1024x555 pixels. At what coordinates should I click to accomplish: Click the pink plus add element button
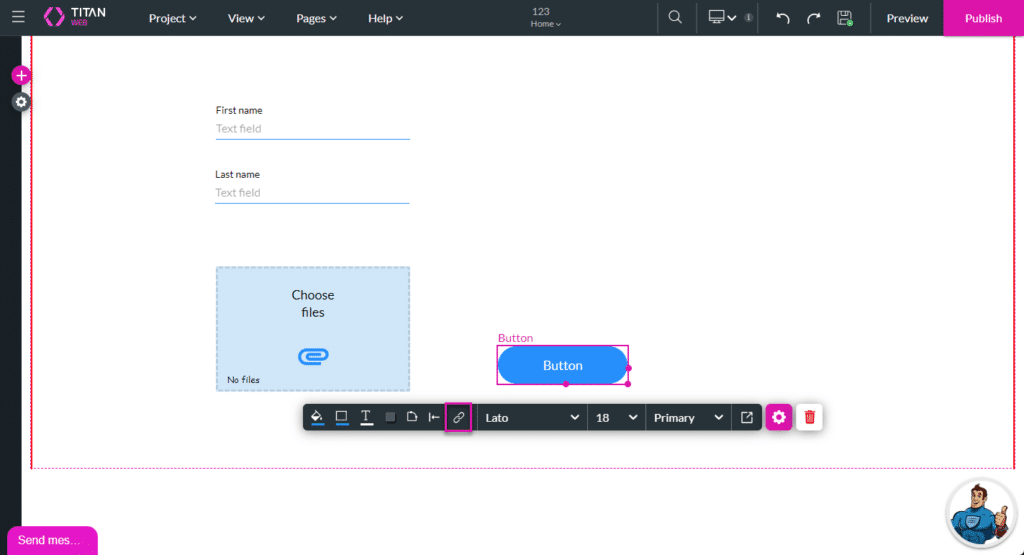pos(21,76)
